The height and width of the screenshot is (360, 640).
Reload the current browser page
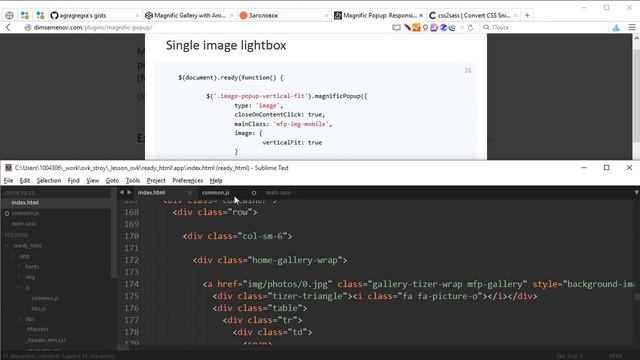[470, 27]
